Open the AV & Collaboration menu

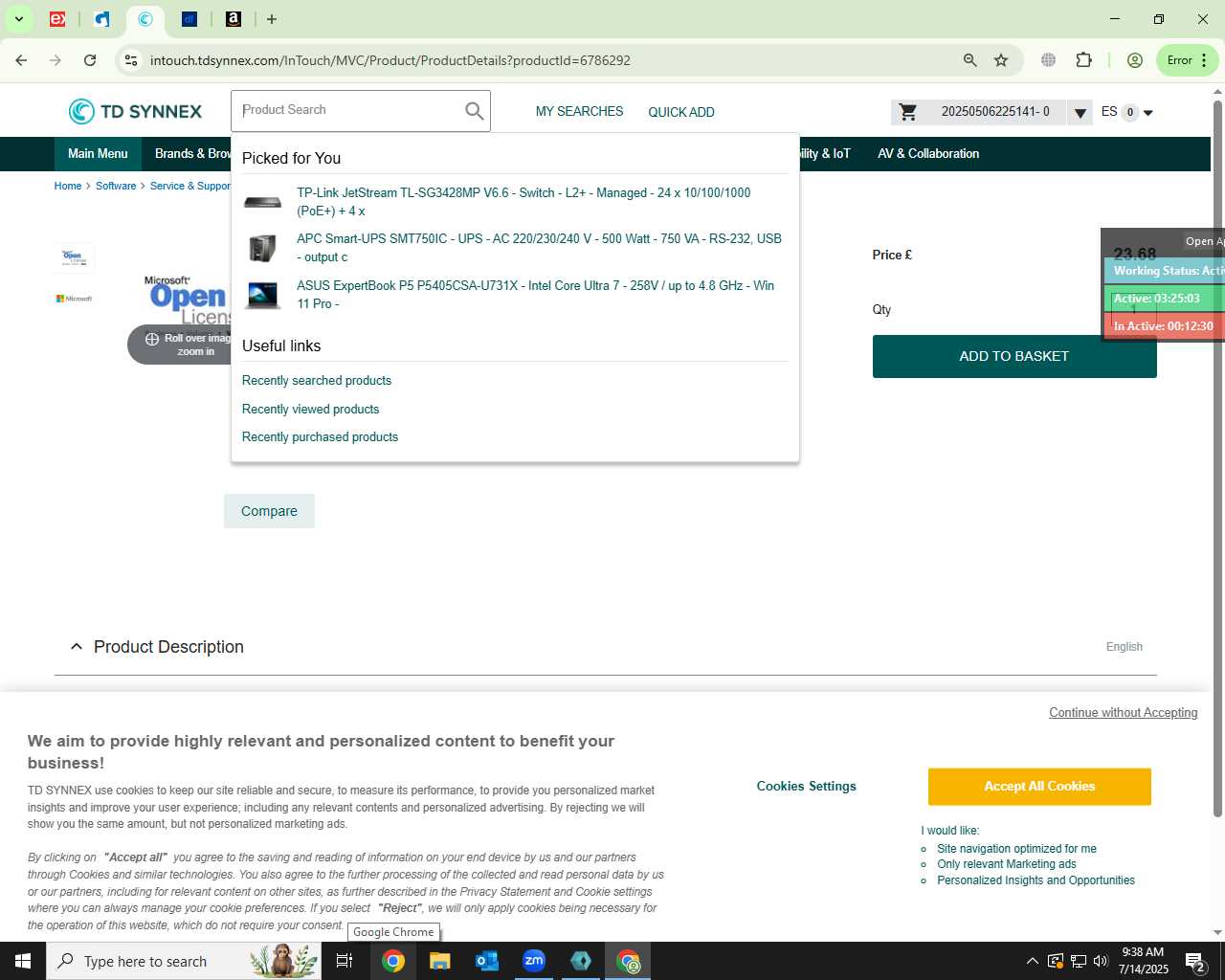pos(928,153)
